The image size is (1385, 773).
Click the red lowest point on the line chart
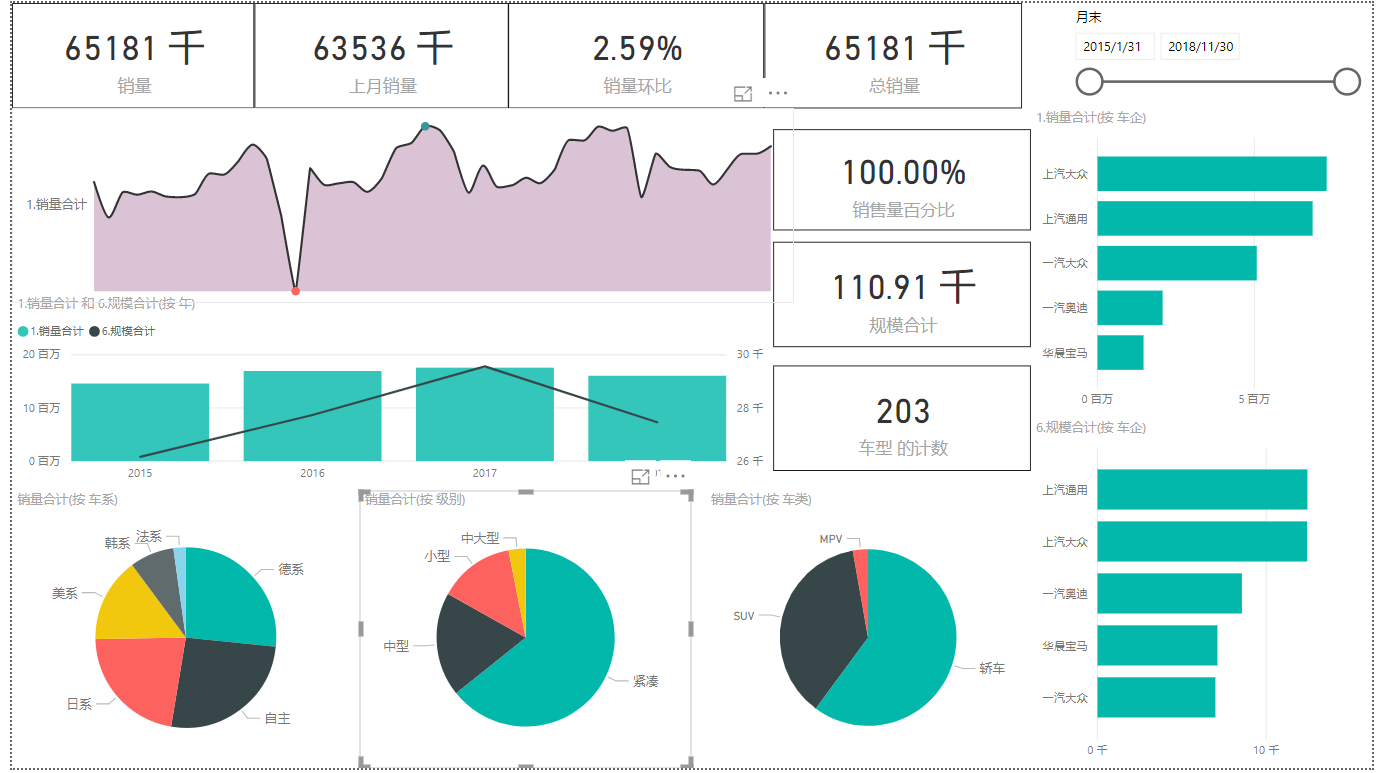(x=295, y=291)
